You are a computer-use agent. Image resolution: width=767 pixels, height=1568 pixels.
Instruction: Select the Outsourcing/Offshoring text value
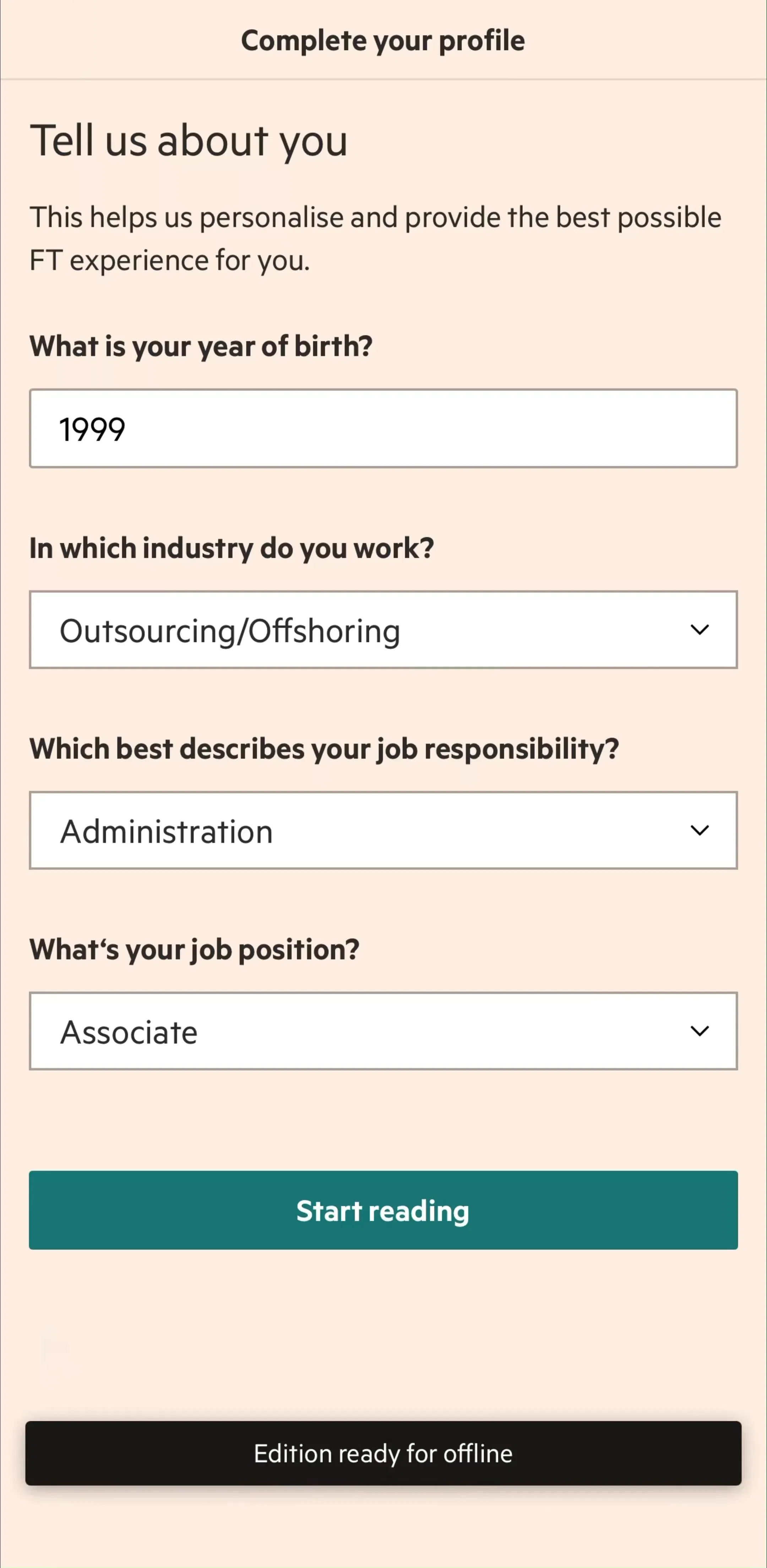click(x=230, y=631)
